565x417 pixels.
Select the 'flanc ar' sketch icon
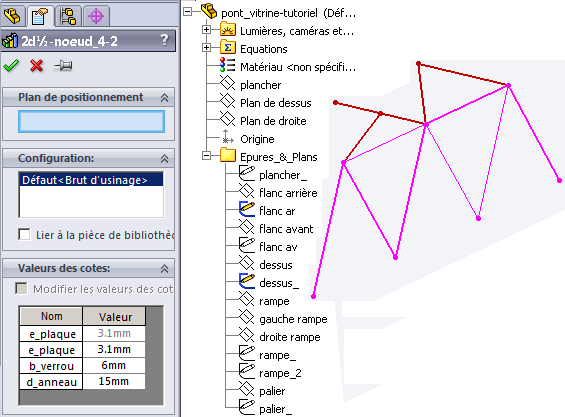point(247,209)
